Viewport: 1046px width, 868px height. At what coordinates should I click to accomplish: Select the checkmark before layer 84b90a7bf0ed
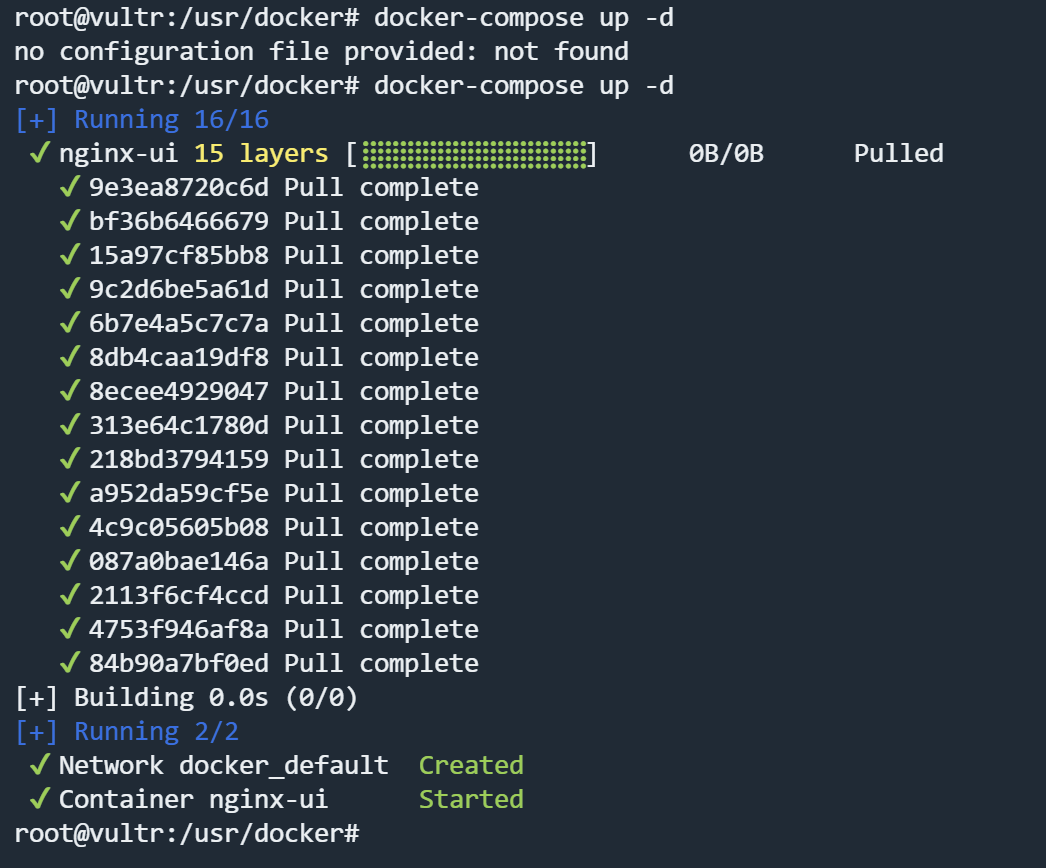(69, 664)
